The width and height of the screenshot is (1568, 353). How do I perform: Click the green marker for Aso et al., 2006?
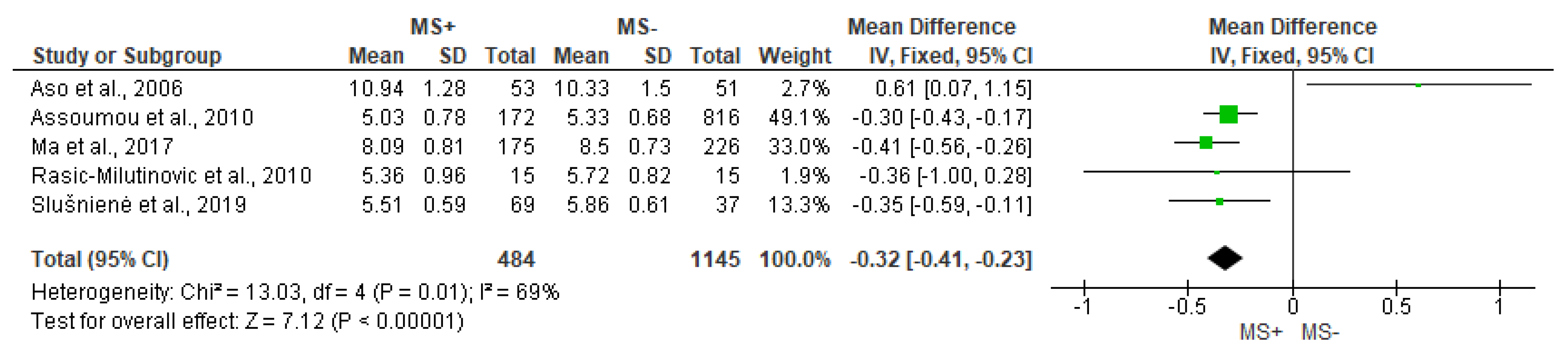coord(1418,85)
